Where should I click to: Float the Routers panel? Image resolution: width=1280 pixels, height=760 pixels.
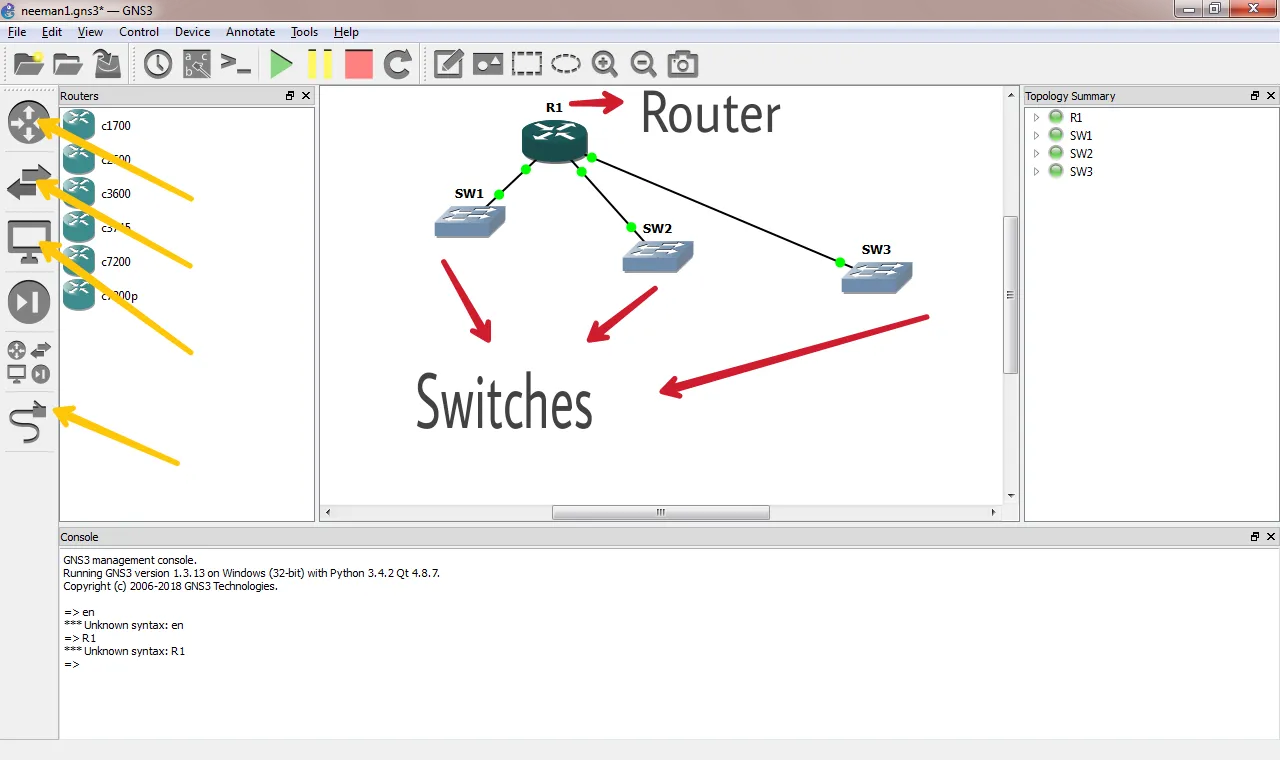[x=290, y=96]
